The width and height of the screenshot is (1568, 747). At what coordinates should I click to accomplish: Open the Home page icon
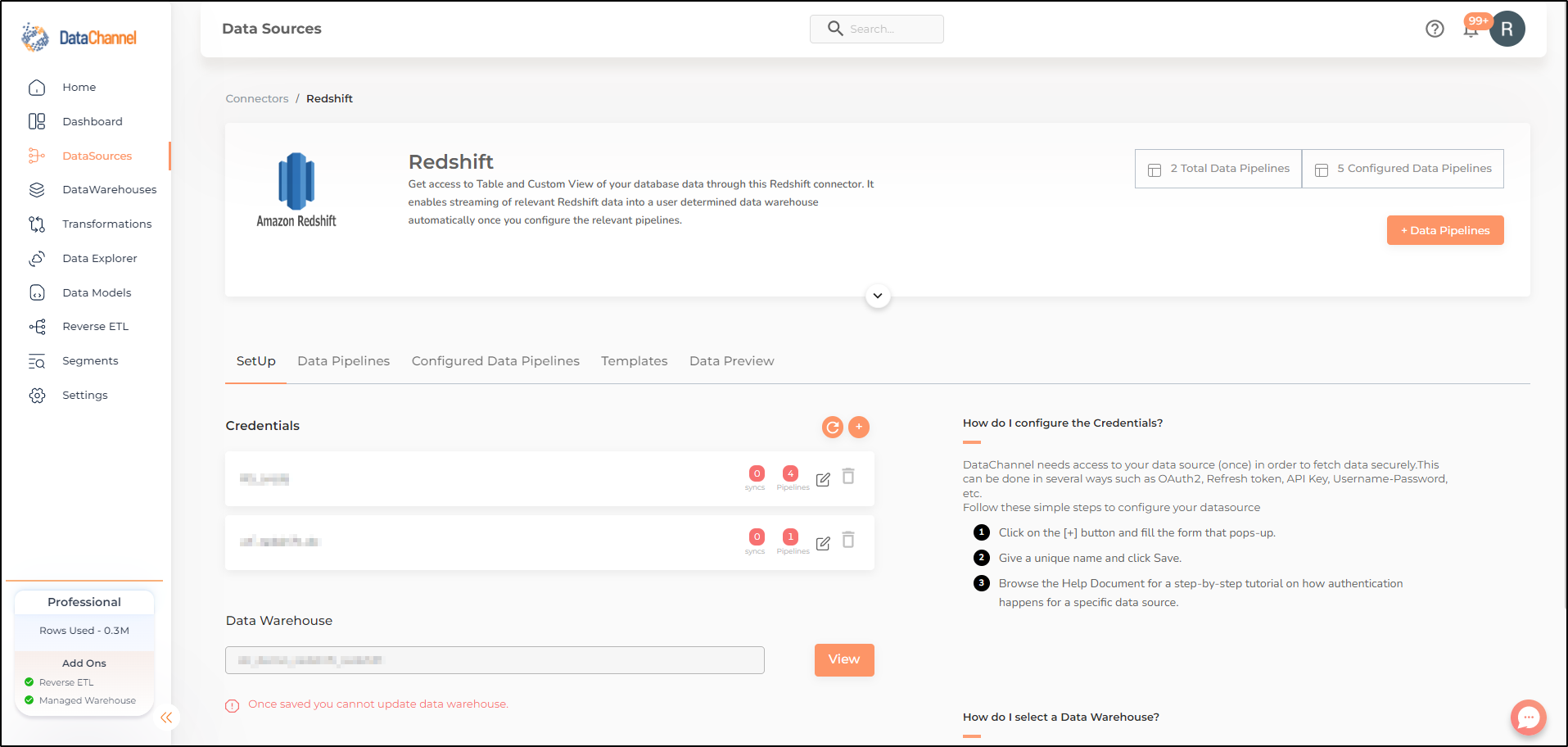[x=37, y=88]
